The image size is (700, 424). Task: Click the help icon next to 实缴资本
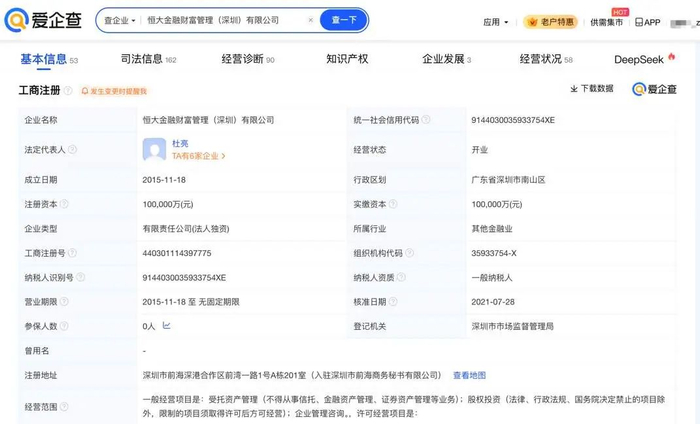coord(393,204)
